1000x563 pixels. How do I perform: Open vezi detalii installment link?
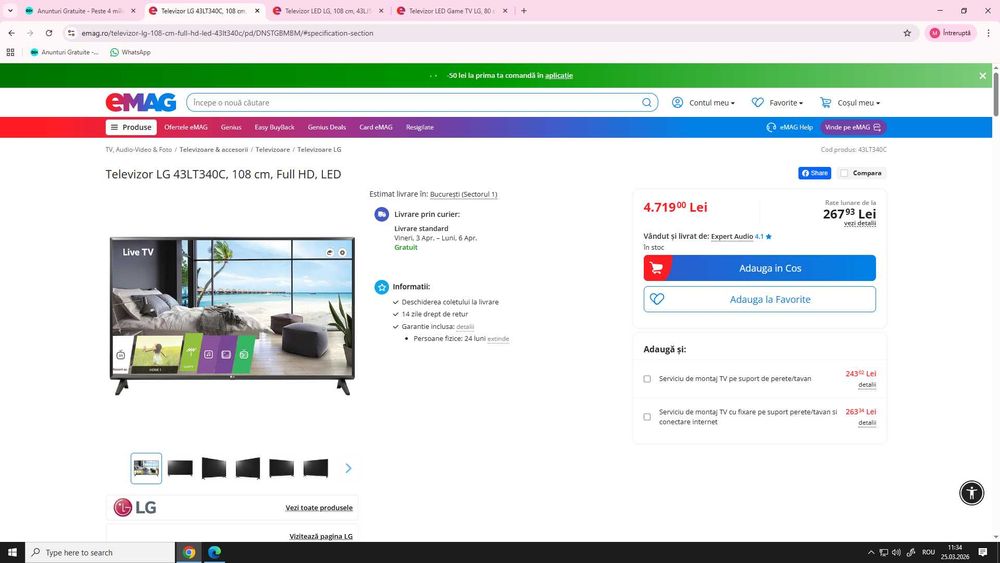[x=860, y=223]
